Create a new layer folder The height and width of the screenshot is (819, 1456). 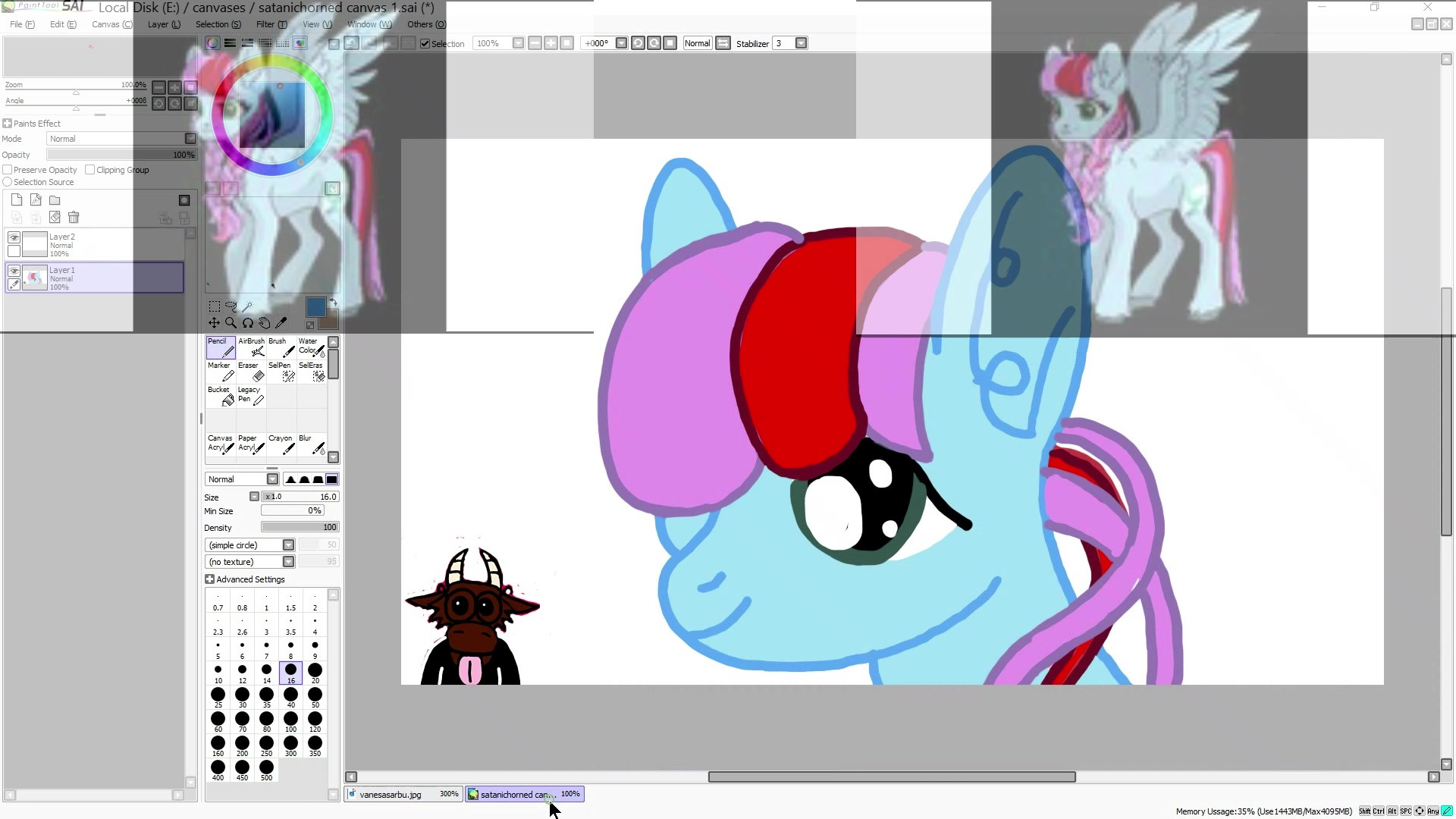tap(55, 200)
